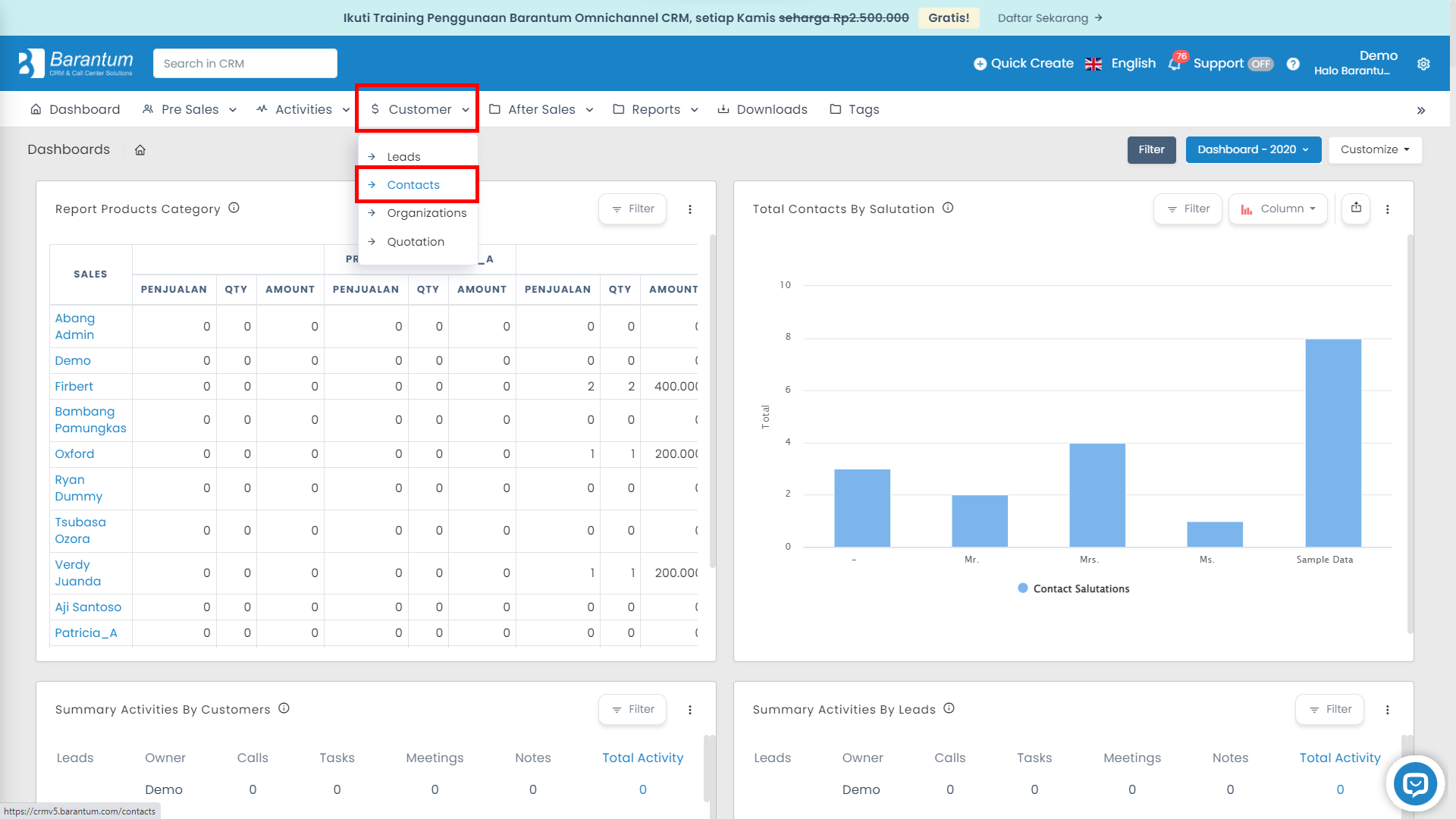Open info icon for Report Products Category
Screen dimensions: 1456x819
point(234,208)
